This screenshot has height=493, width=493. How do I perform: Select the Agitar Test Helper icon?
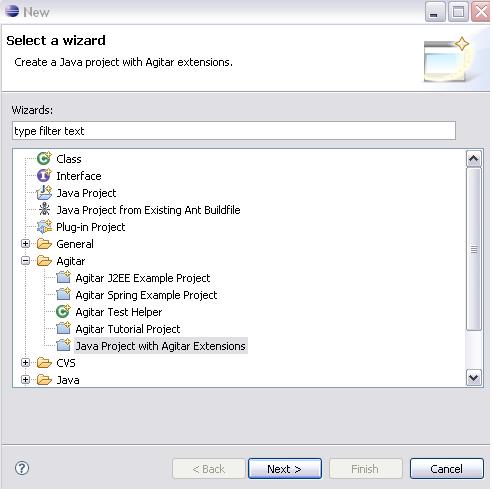tap(63, 312)
